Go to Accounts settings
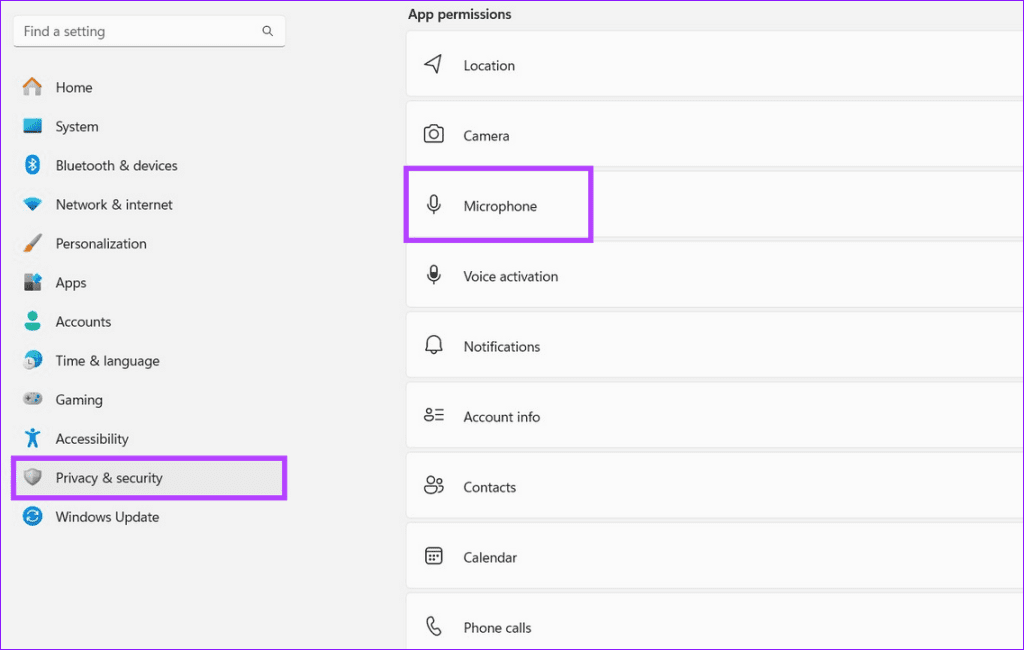This screenshot has height=650, width=1024. point(83,321)
